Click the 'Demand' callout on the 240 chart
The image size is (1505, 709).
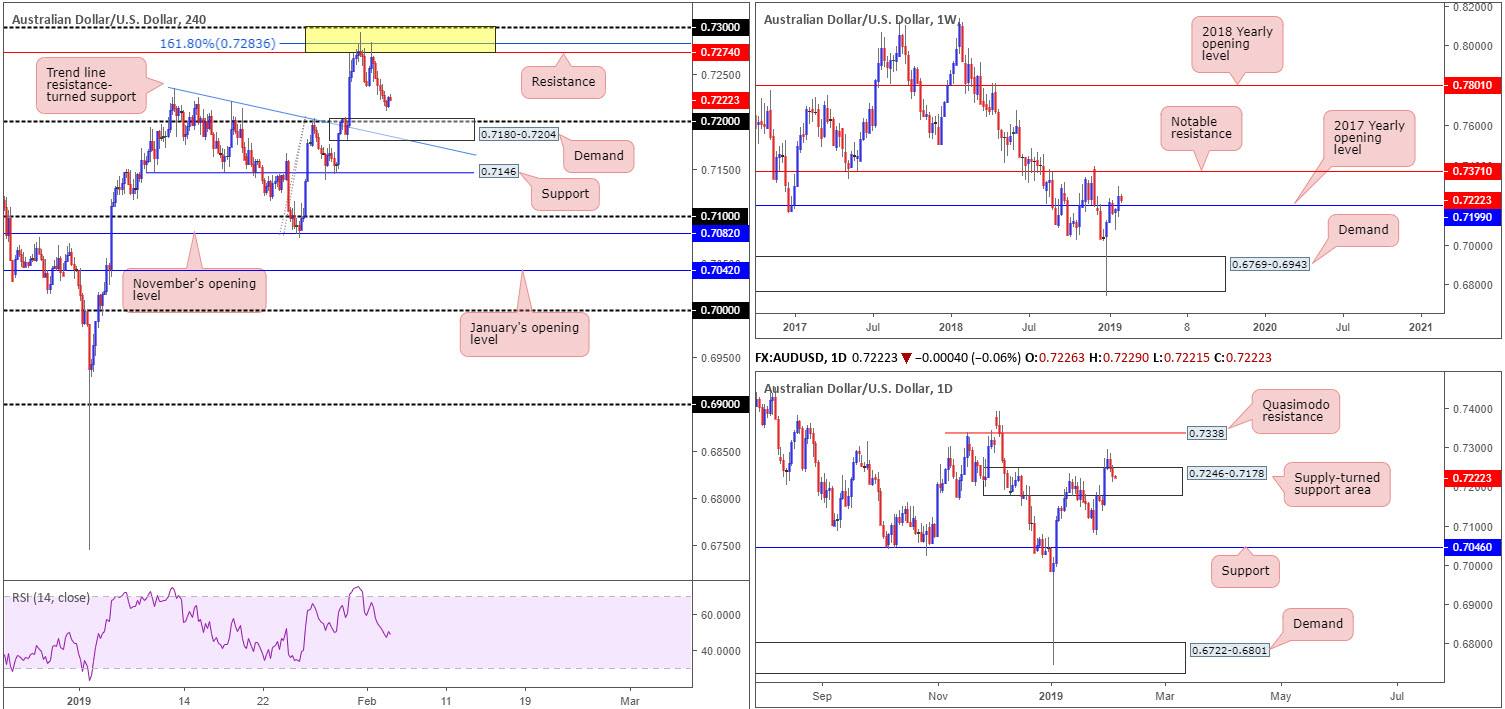pos(598,155)
